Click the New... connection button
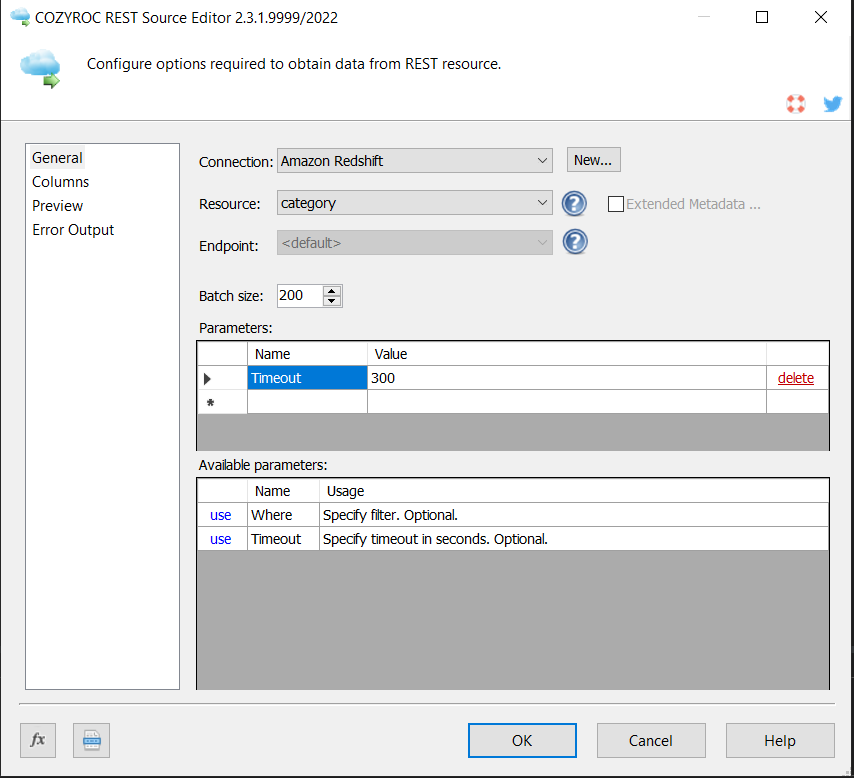The width and height of the screenshot is (854, 778). [x=593, y=160]
